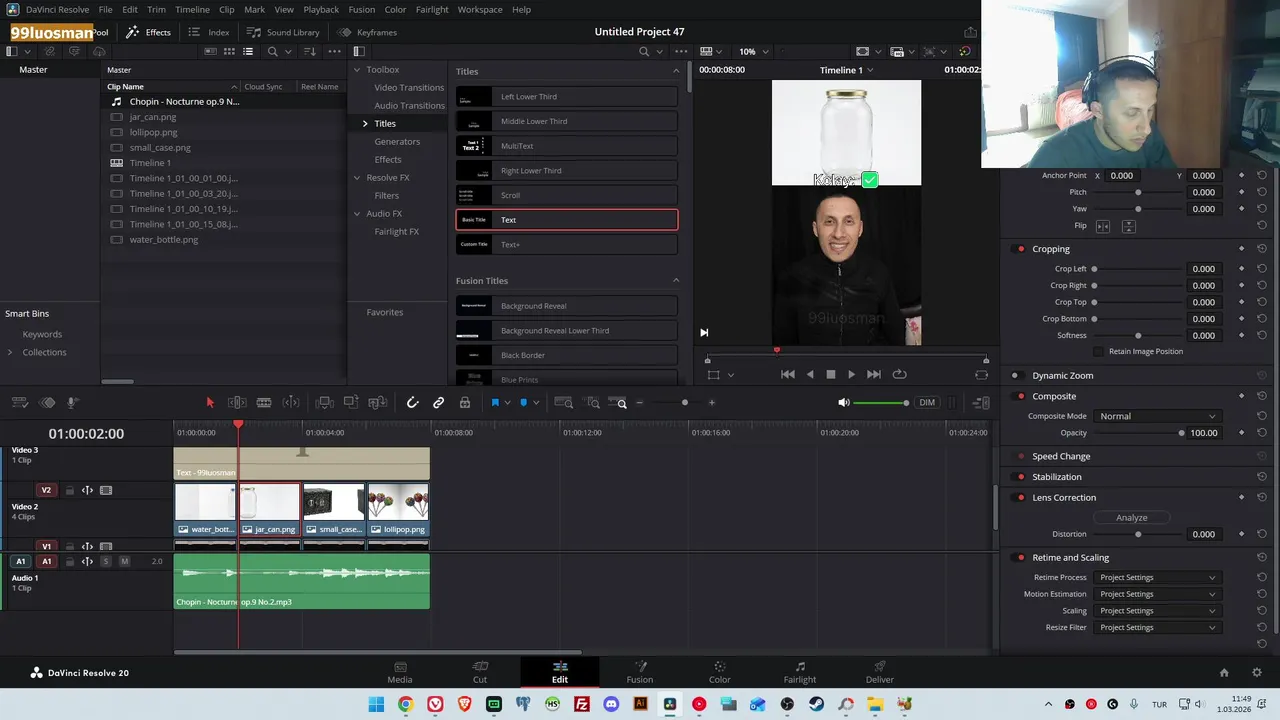The height and width of the screenshot is (720, 1280).
Task: Click the Overwrite Clip icon
Action: (351, 402)
